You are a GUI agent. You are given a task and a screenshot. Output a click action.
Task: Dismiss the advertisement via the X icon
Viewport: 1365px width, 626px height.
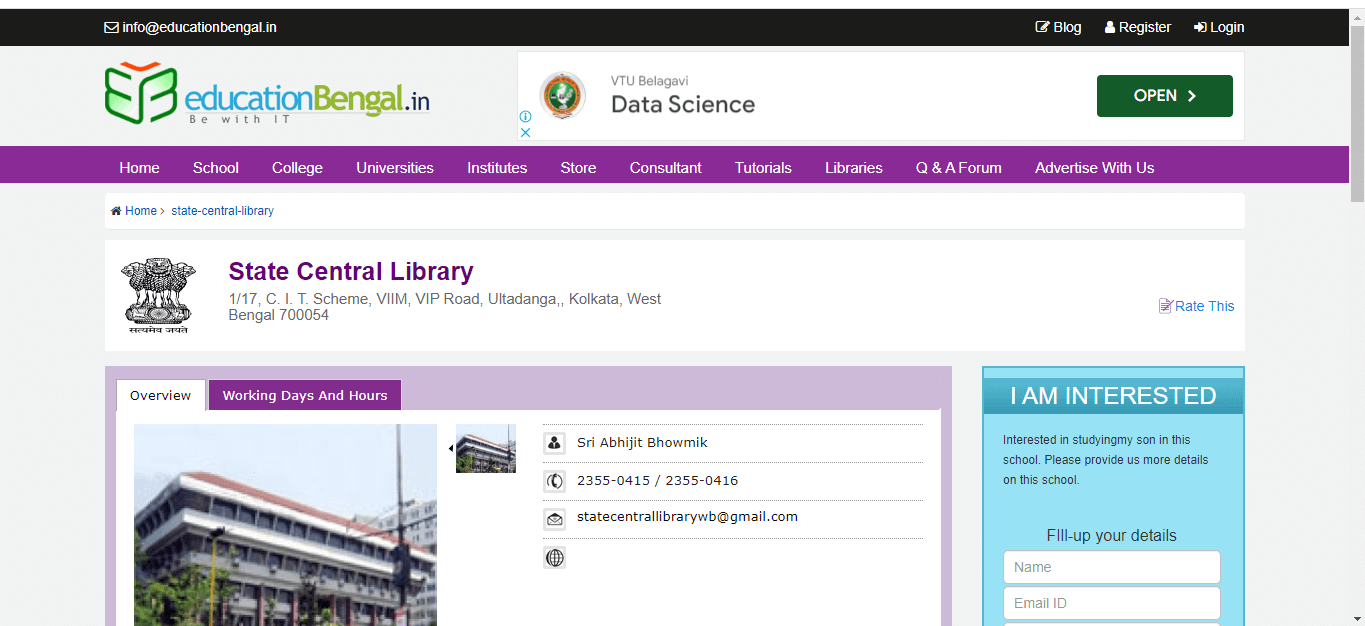525,131
